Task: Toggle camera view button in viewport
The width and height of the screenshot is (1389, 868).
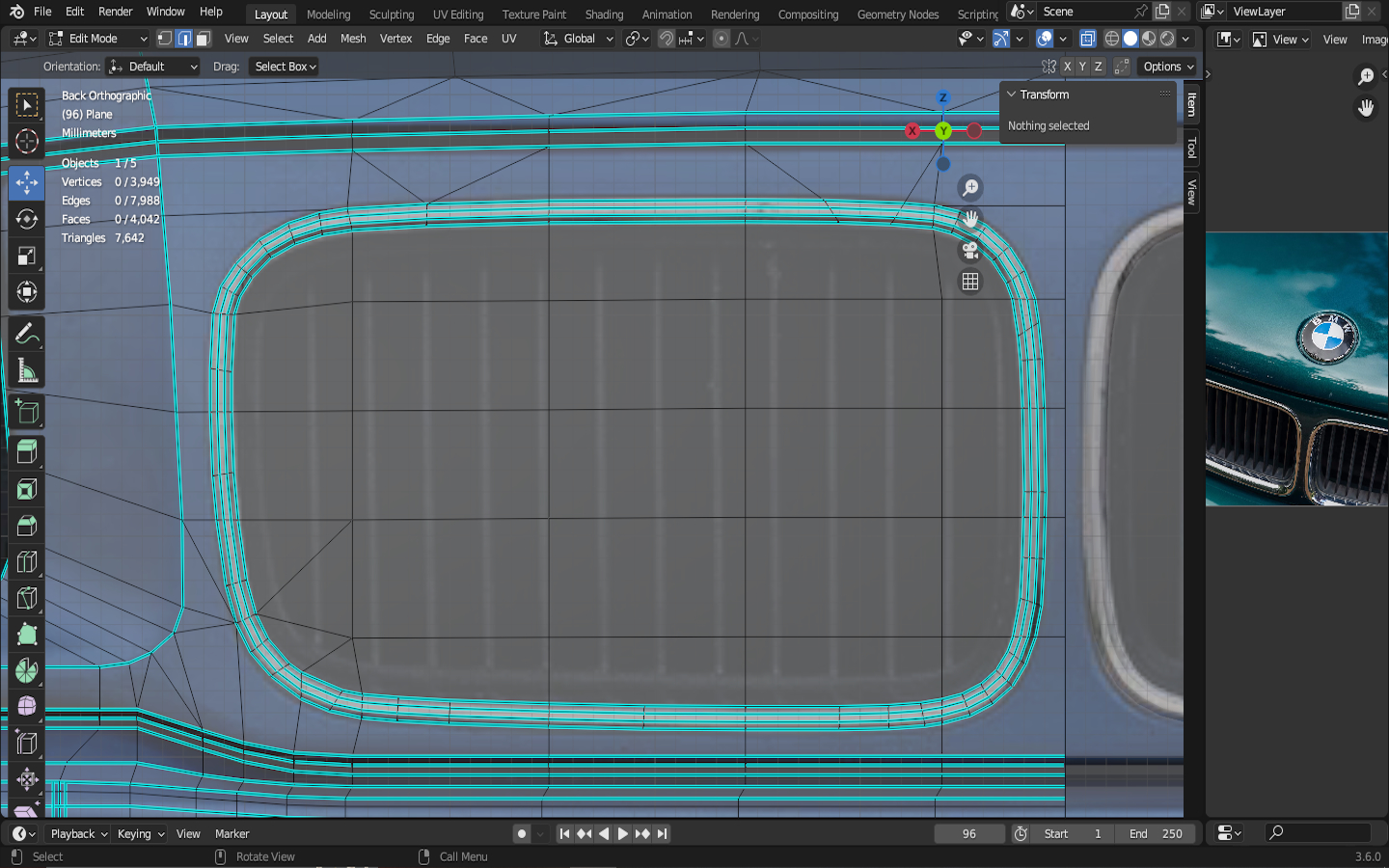Action: point(970,251)
